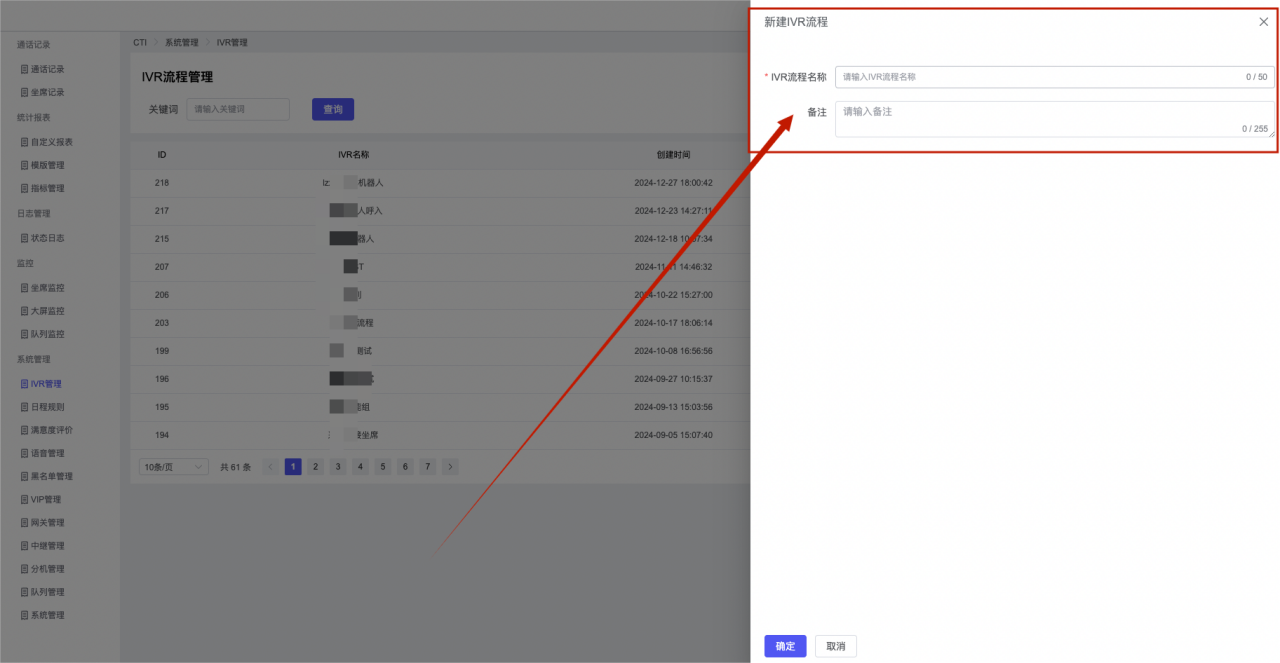1280x663 pixels.
Task: Click previous page left arrow icon
Action: click(x=270, y=467)
